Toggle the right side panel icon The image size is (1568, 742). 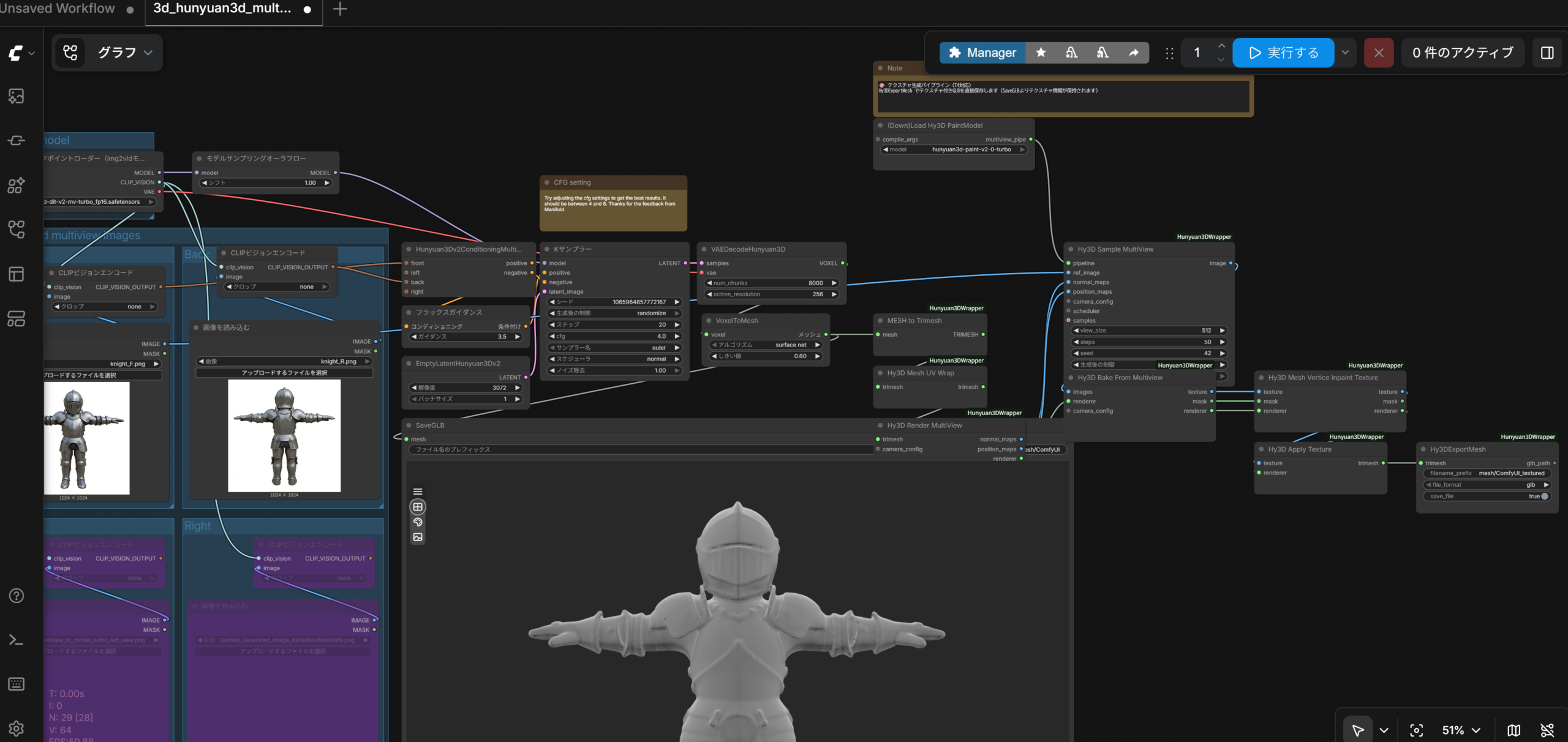tap(1547, 53)
